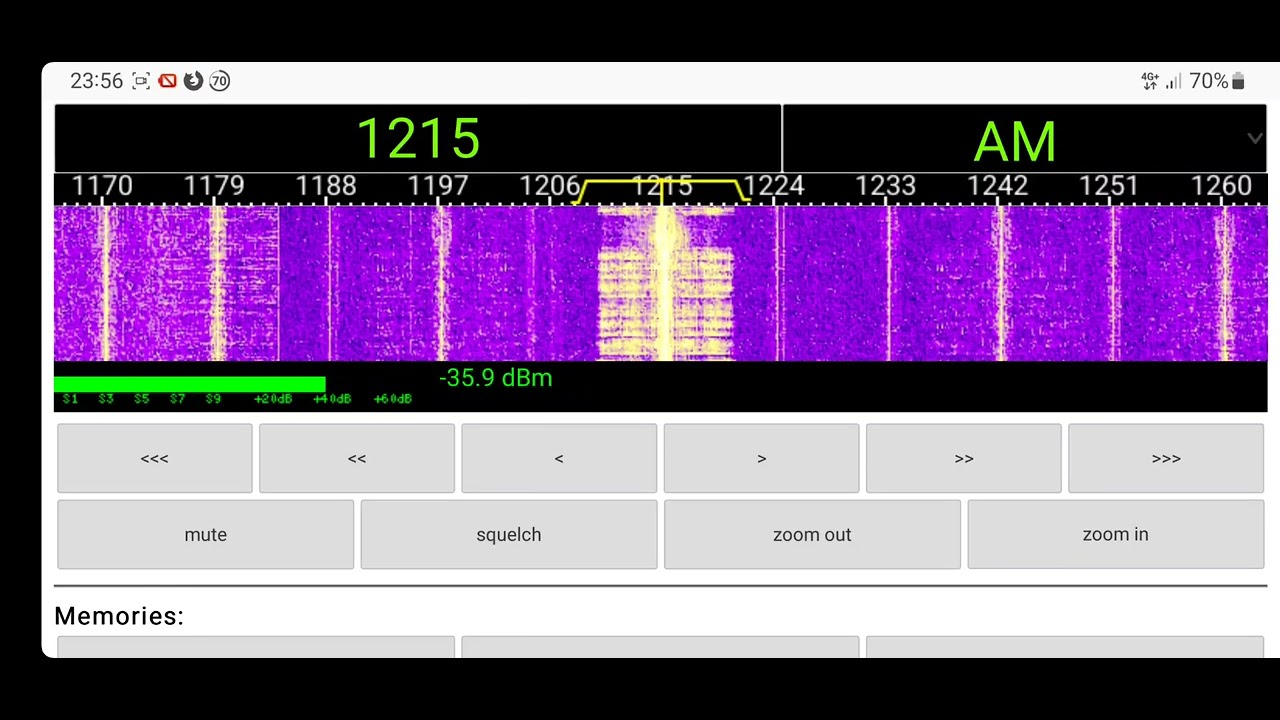Step up with the > button
Screen dimensions: 1280x720
(x=761, y=458)
